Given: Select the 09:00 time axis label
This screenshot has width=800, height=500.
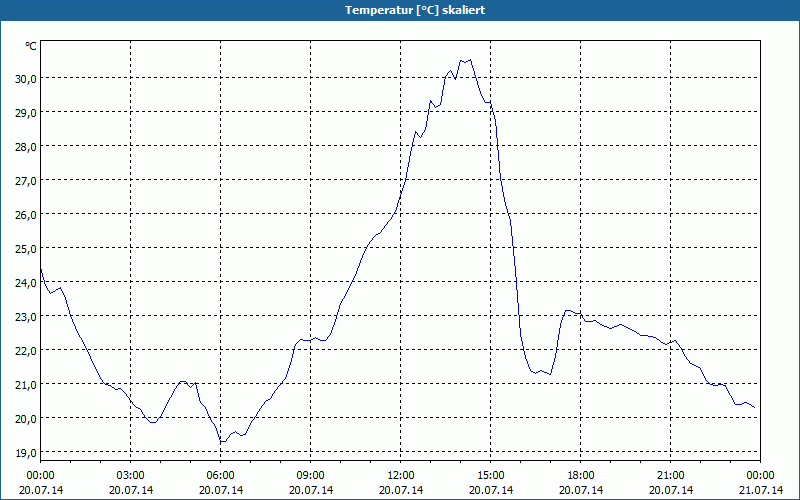Looking at the screenshot, I should click(311, 475).
